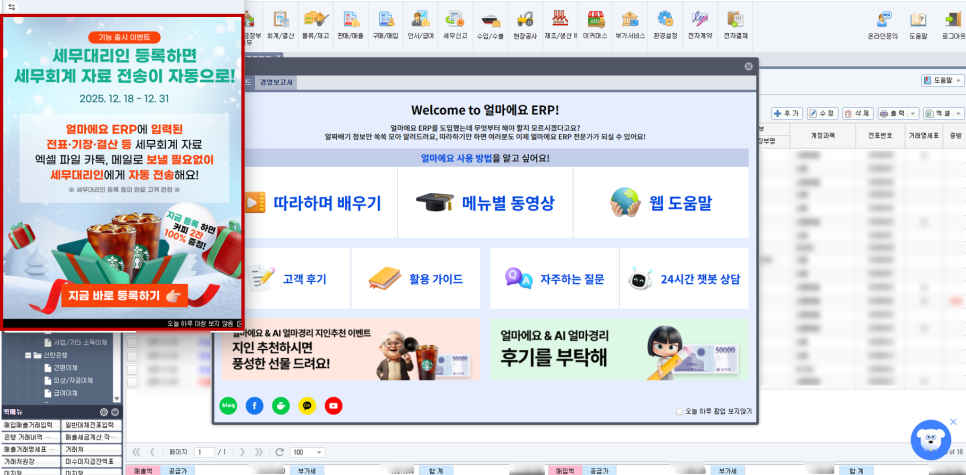This screenshot has height=475, width=966.
Task: Open the Facebook social icon
Action: (254, 405)
